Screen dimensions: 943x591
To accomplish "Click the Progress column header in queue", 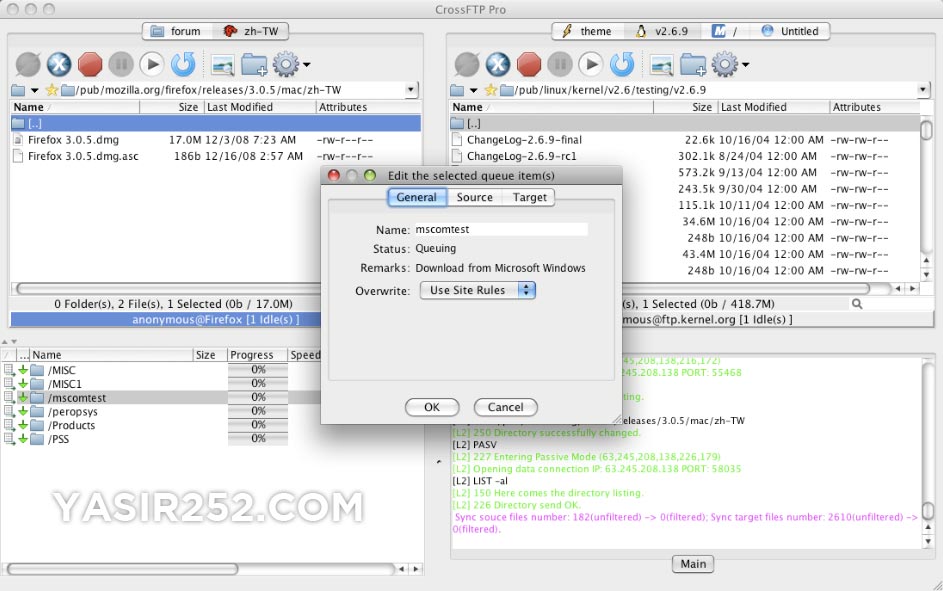I will [x=257, y=355].
